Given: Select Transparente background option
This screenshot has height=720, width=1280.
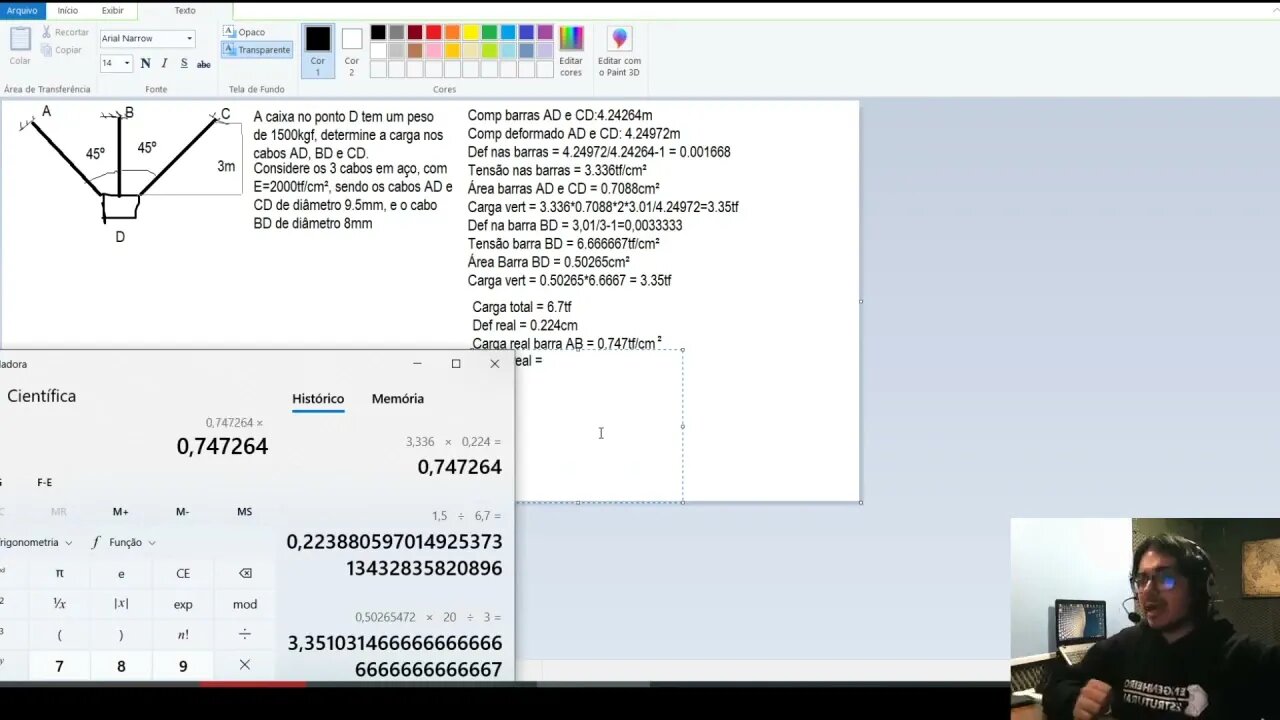Looking at the screenshot, I should 257,49.
